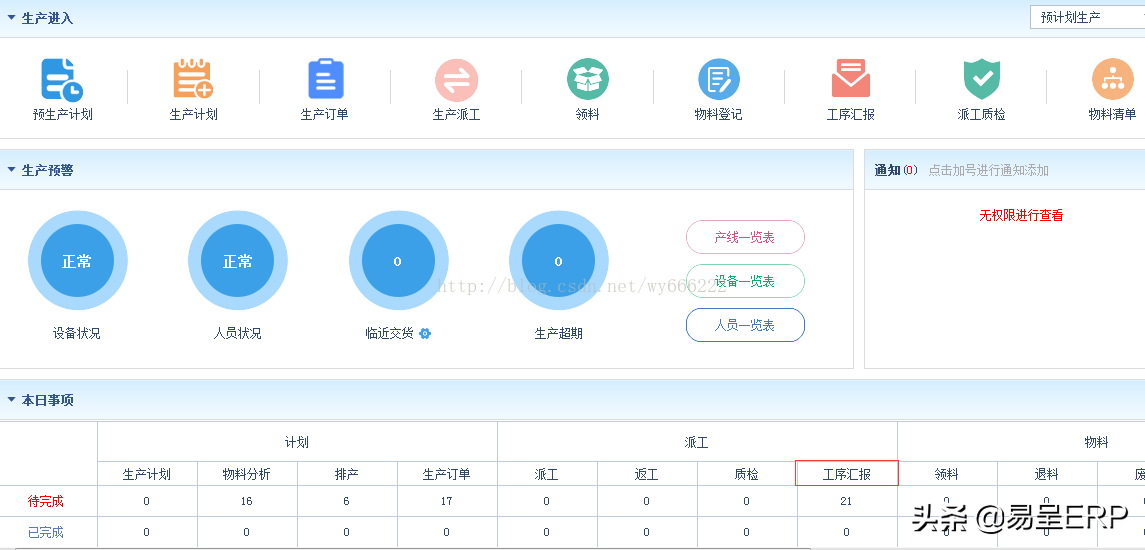Image resolution: width=1145 pixels, height=550 pixels.
Task: Collapse the 本日事项 section
Action: 12,400
